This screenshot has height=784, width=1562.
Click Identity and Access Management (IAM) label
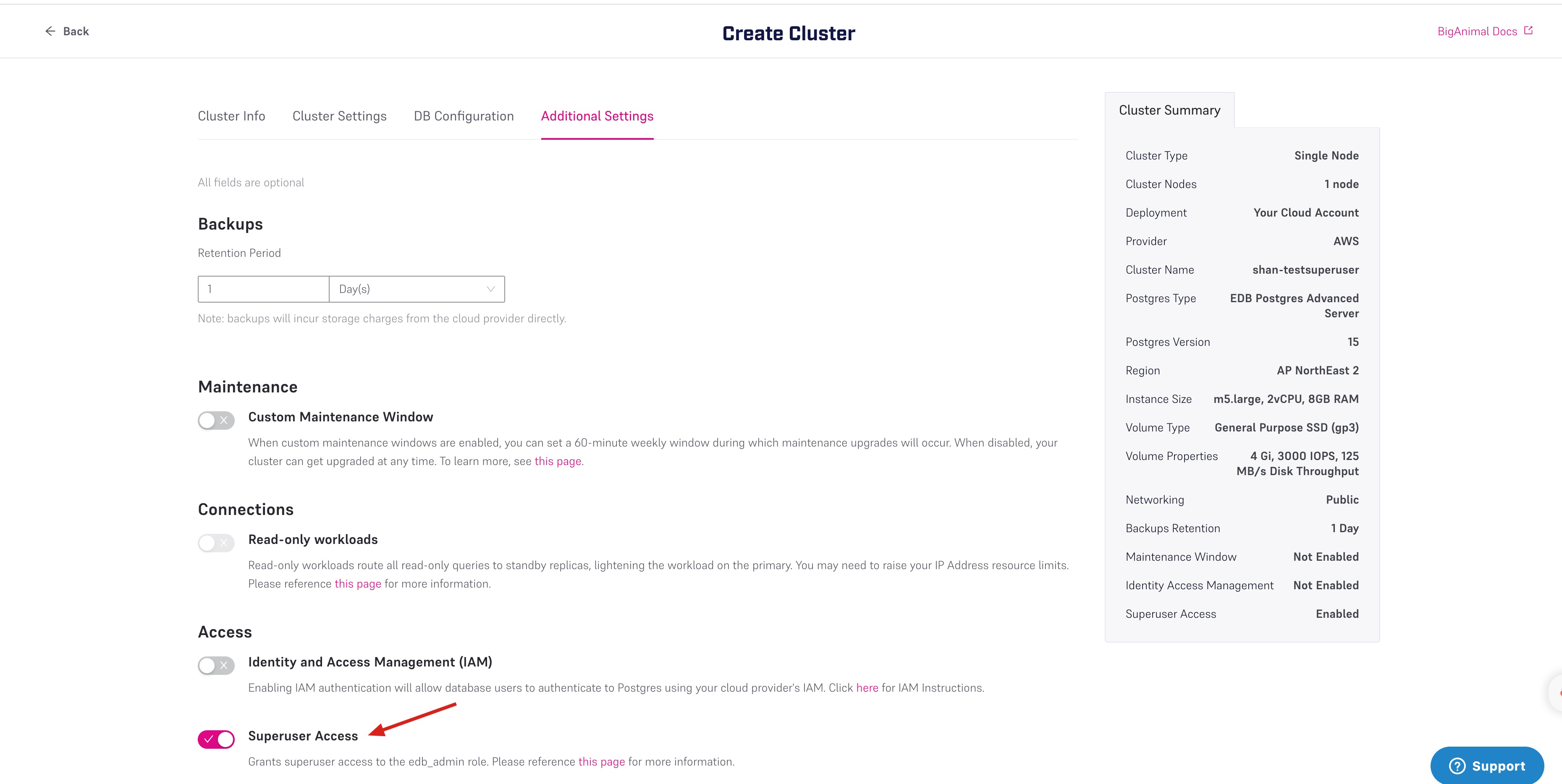pos(370,661)
